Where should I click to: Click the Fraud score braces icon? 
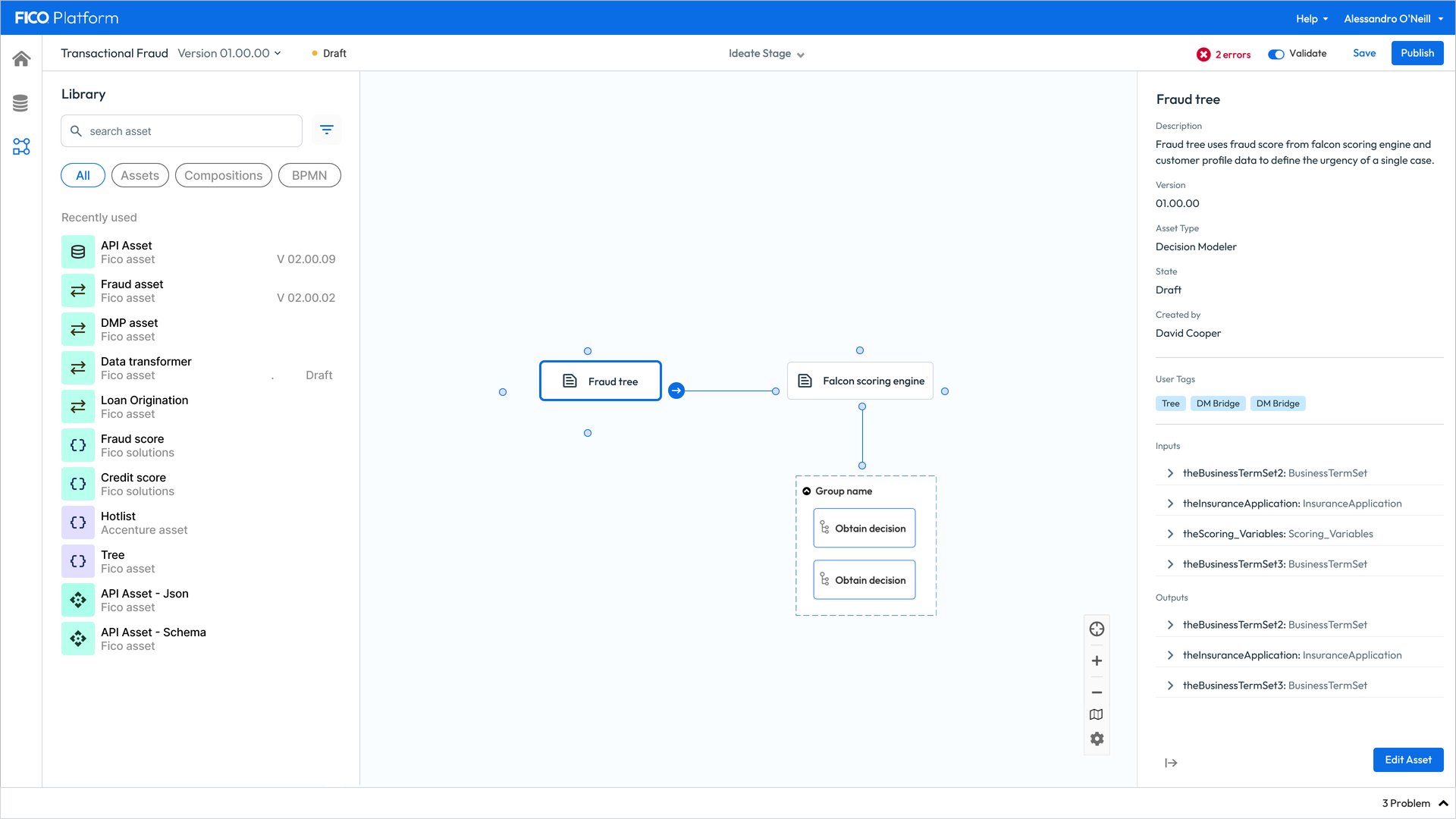pos(78,445)
